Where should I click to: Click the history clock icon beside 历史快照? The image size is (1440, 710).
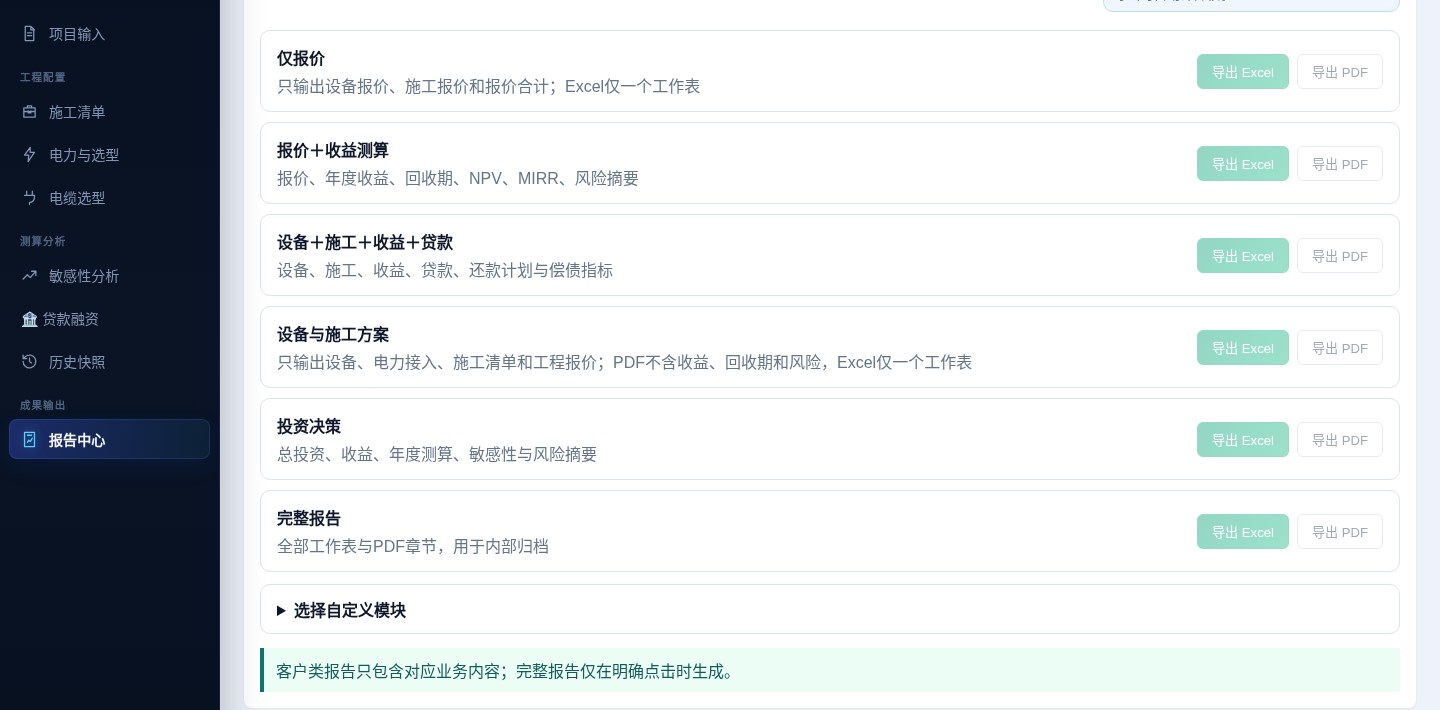[30, 362]
